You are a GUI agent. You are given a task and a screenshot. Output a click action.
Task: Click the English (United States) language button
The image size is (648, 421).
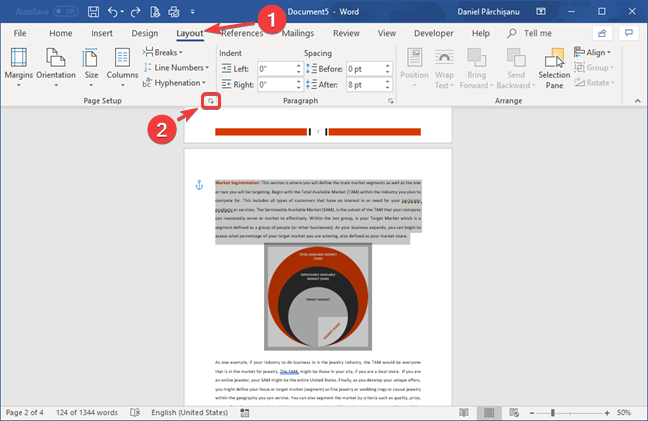tap(189, 412)
